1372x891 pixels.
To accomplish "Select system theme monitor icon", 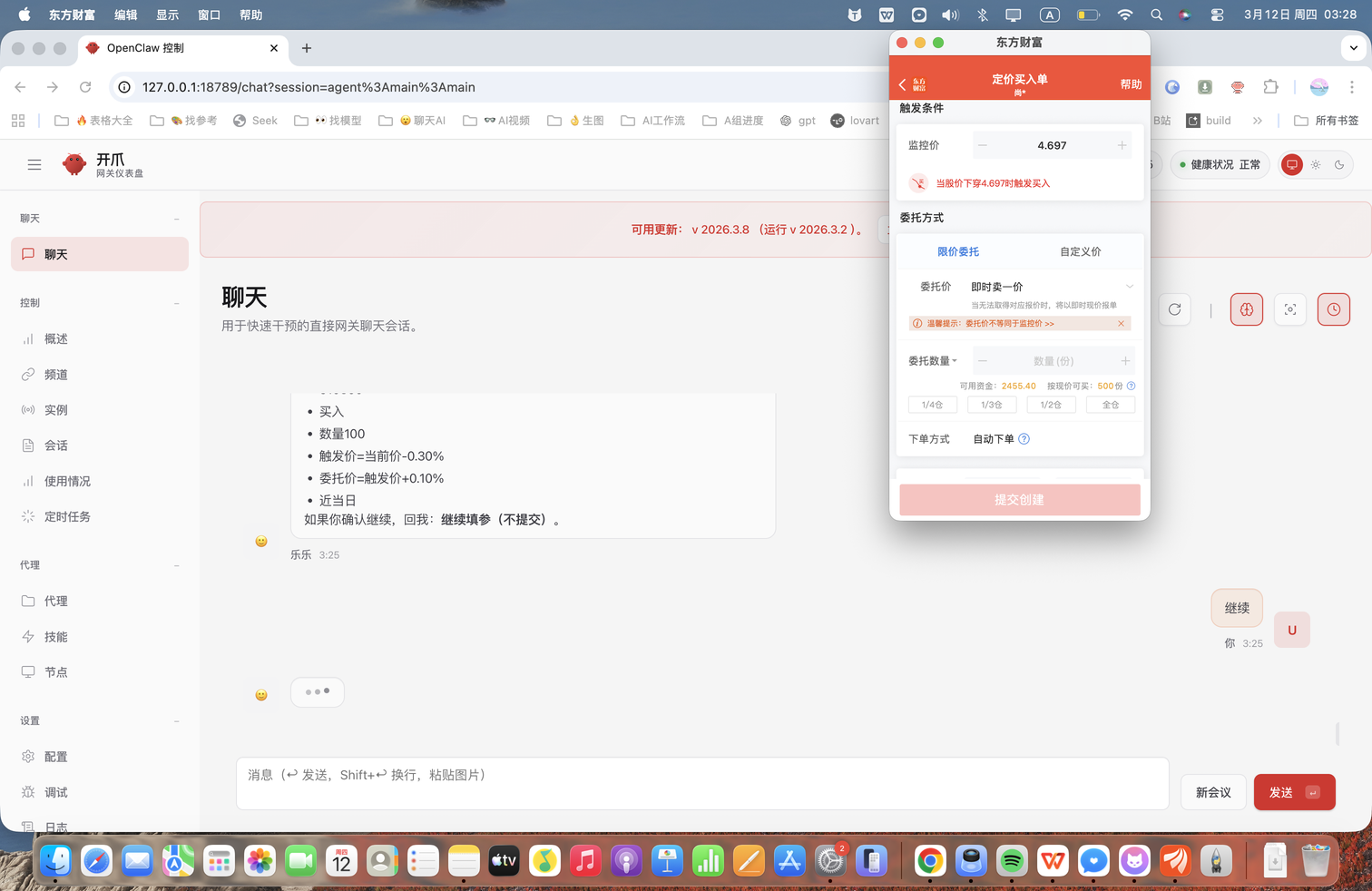I will (1291, 164).
